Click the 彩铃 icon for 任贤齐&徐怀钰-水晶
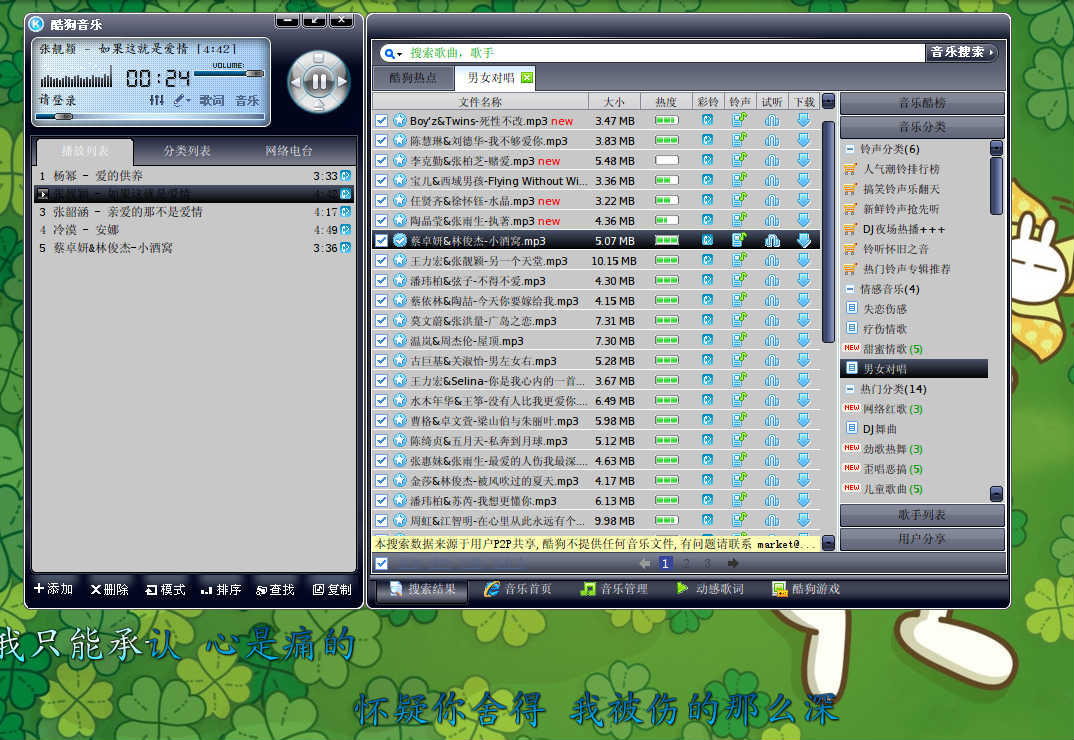Viewport: 1074px width, 740px height. [x=708, y=201]
